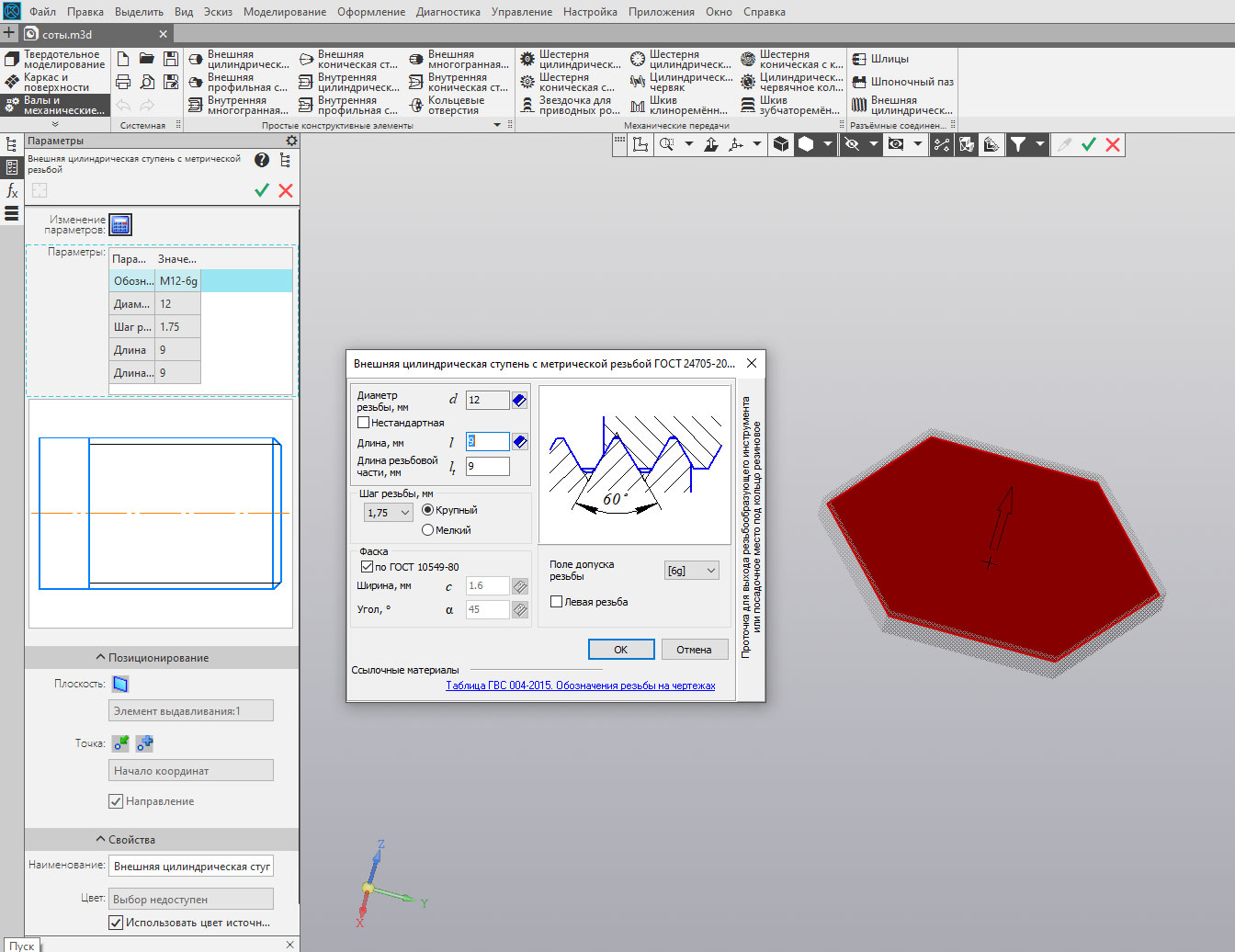Viewport: 1235px width, 952px height.
Task: Open Таблица ГВС 004-2015 reference link
Action: click(x=581, y=686)
